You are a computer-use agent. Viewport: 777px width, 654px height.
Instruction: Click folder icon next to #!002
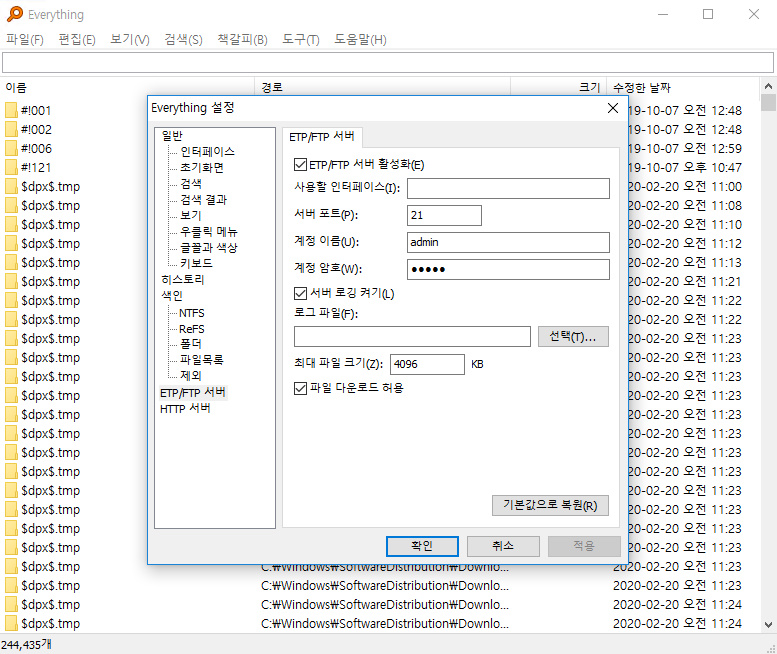(x=11, y=129)
